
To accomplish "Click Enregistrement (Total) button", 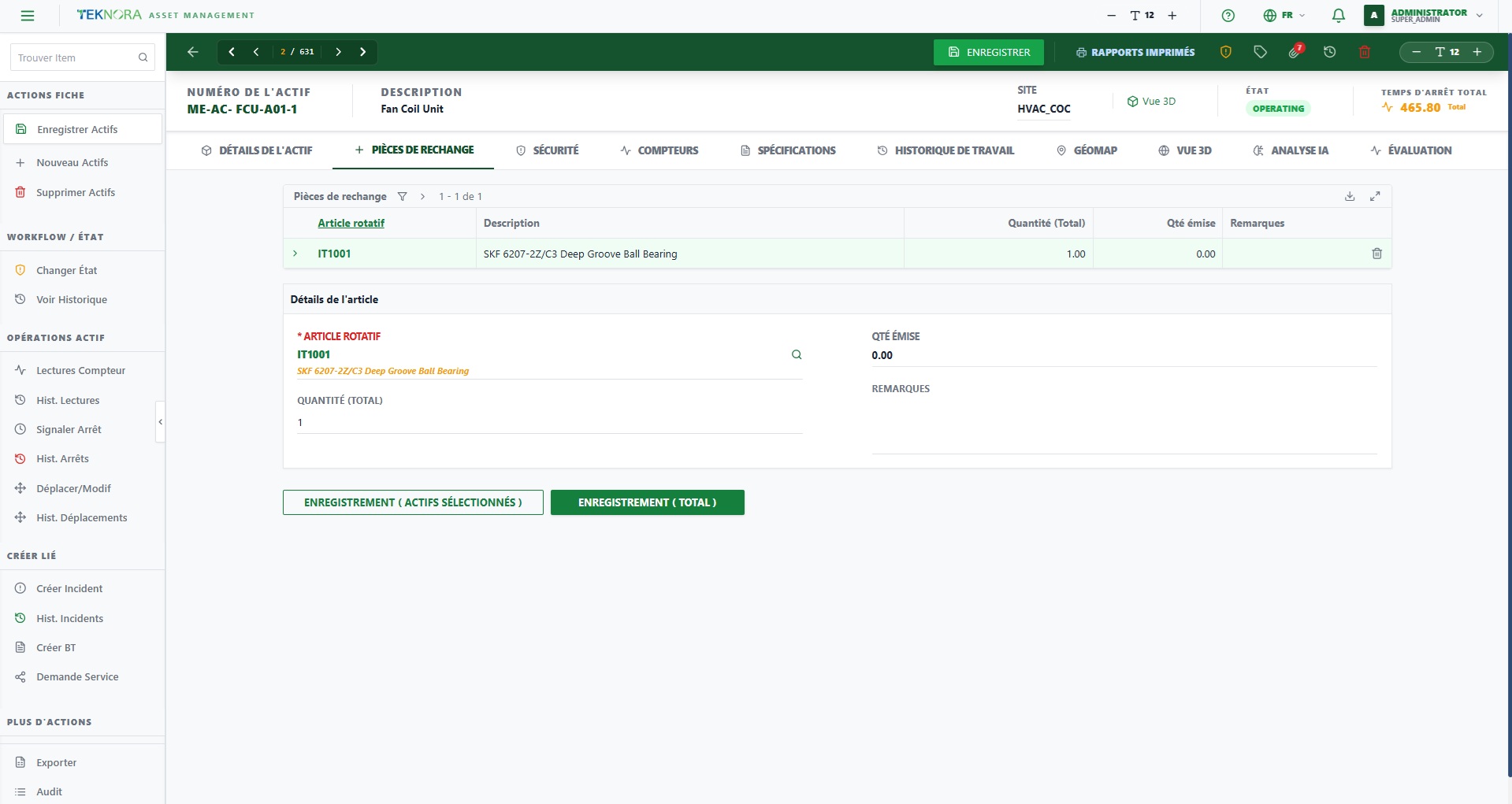I will [648, 502].
